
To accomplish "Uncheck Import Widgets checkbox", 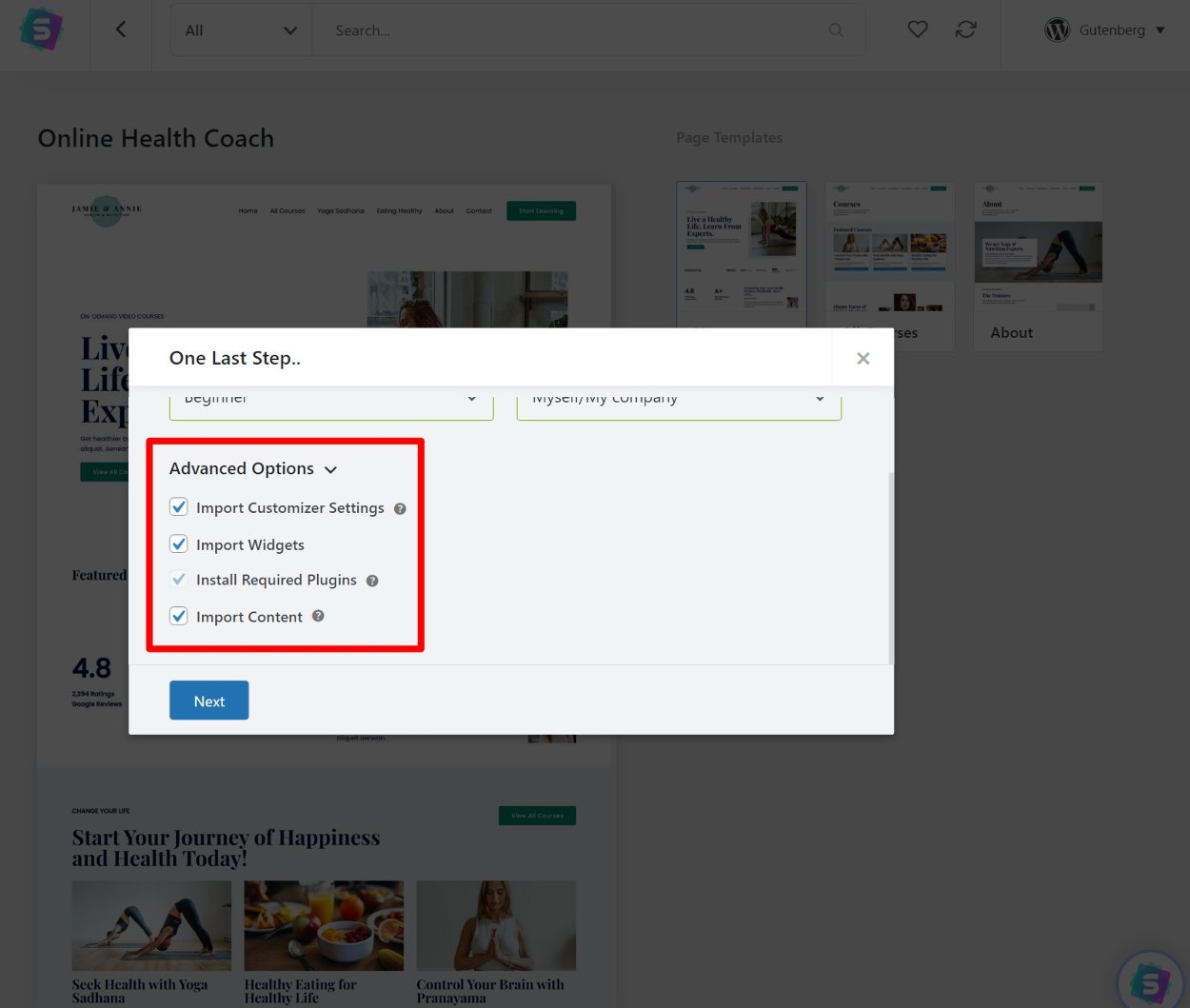I will click(179, 544).
